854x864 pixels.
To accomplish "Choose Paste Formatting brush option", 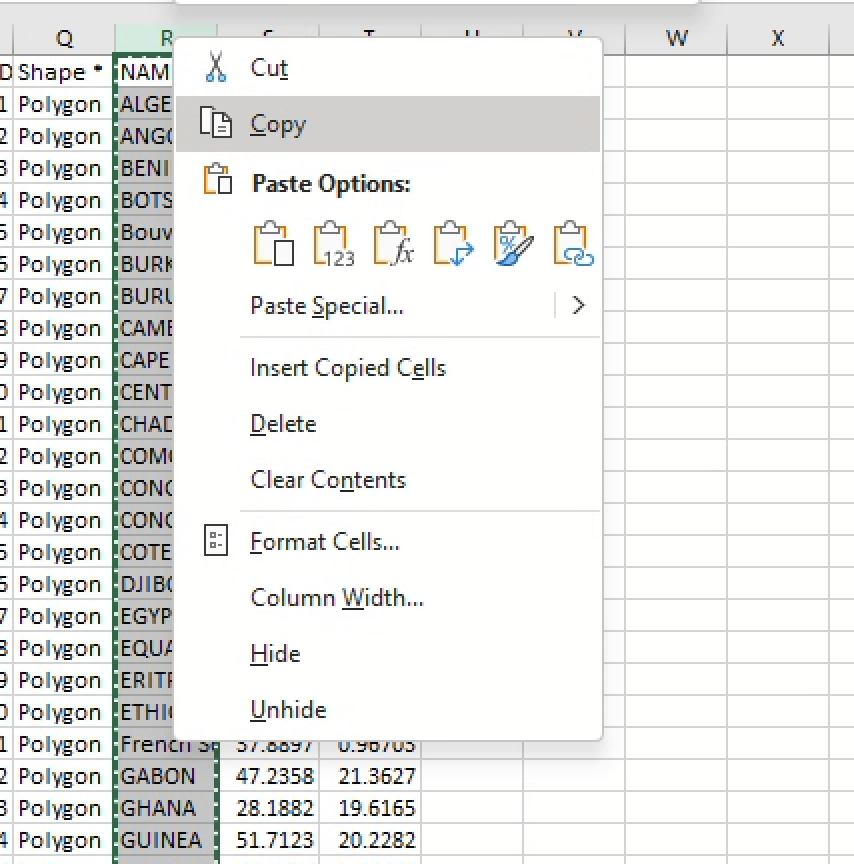I will 514,244.
